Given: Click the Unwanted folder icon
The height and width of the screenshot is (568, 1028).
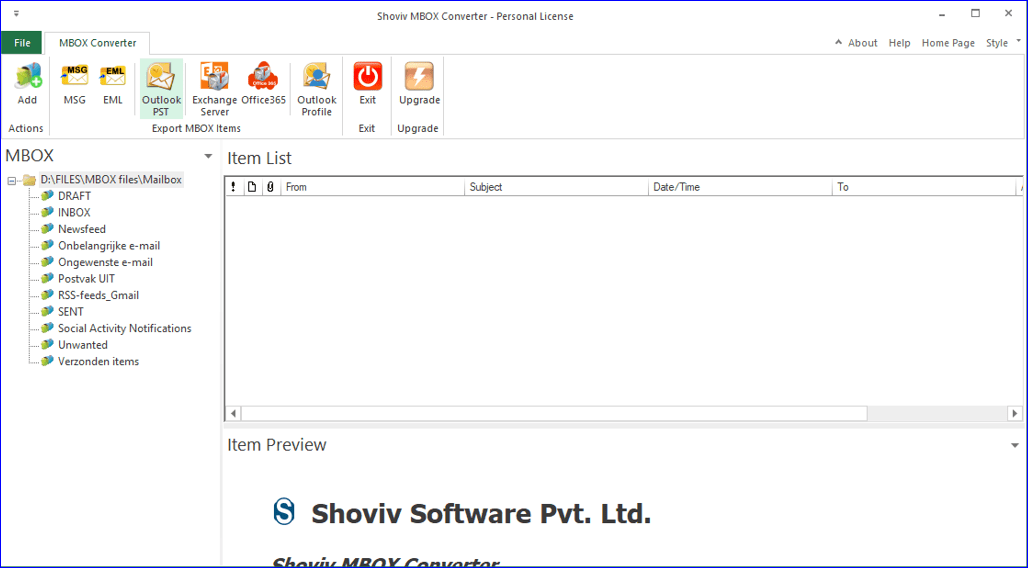Looking at the screenshot, I should [x=47, y=344].
